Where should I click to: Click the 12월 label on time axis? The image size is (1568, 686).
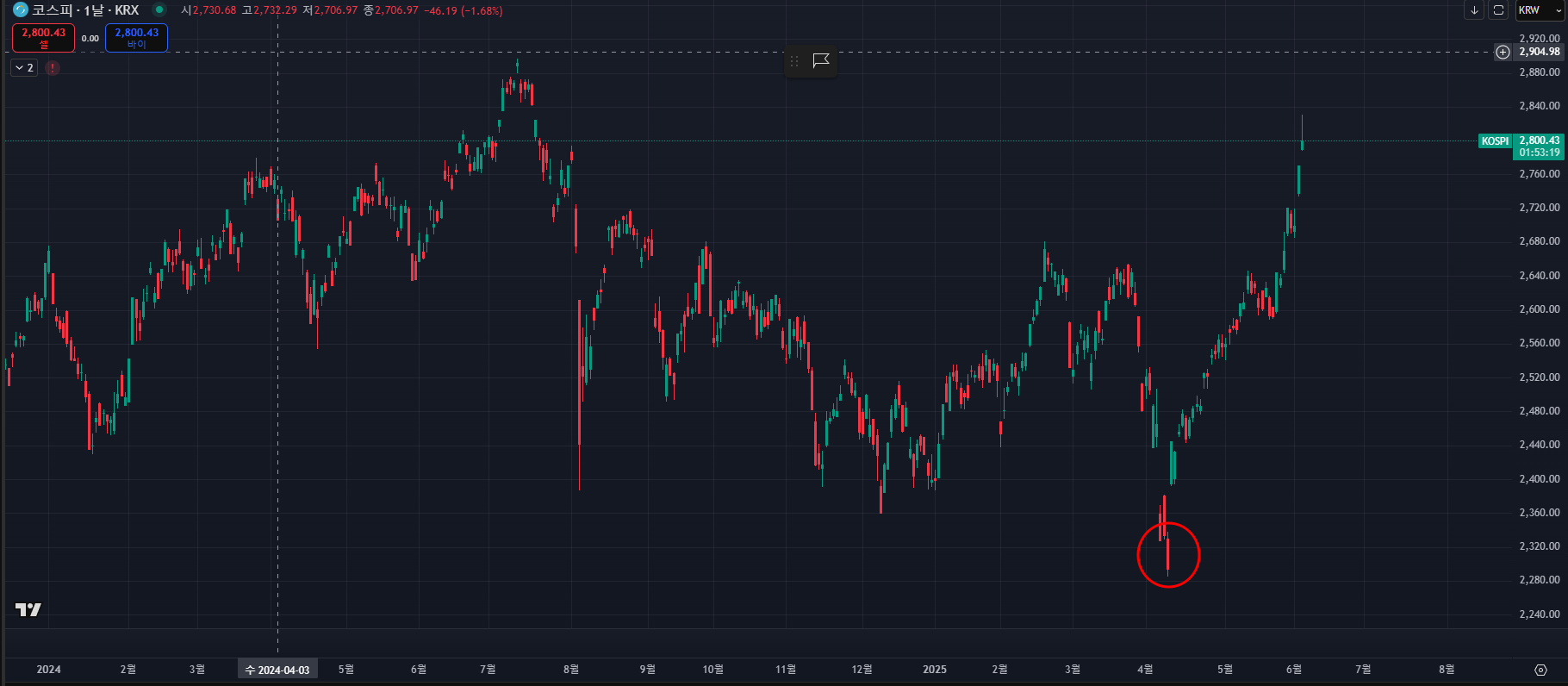pos(862,670)
